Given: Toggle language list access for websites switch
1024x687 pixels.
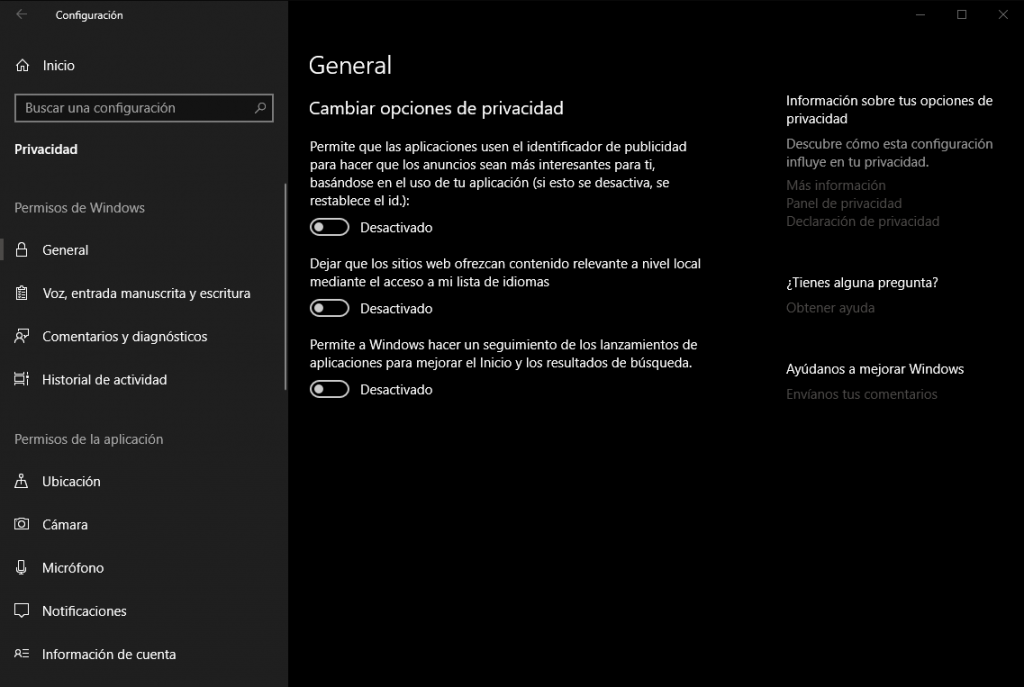Looking at the screenshot, I should pos(330,308).
